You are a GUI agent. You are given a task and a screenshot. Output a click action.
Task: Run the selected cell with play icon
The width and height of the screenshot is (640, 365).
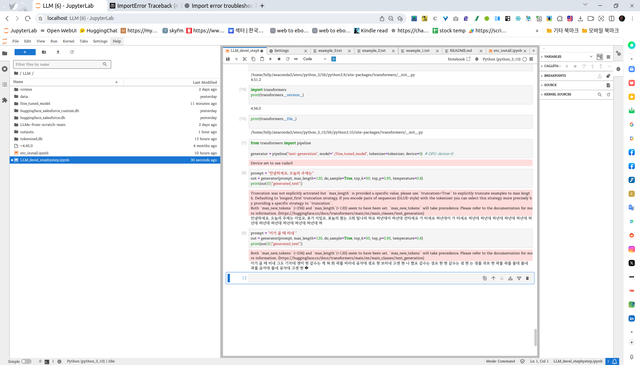pyautogui.click(x=270, y=59)
